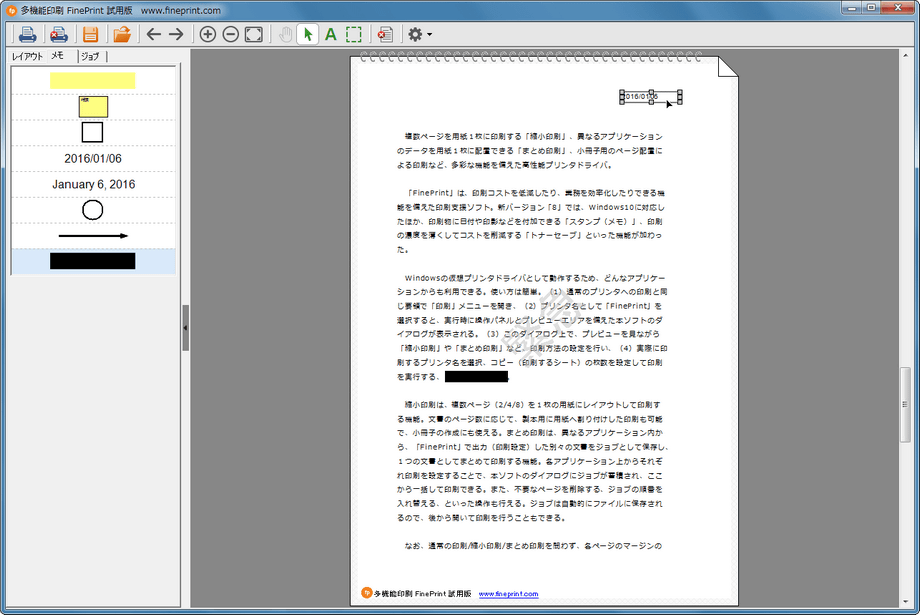Viewport: 920px width, 615px height.
Task: Click the FinePrint title bar app icon
Action: [x=11, y=10]
